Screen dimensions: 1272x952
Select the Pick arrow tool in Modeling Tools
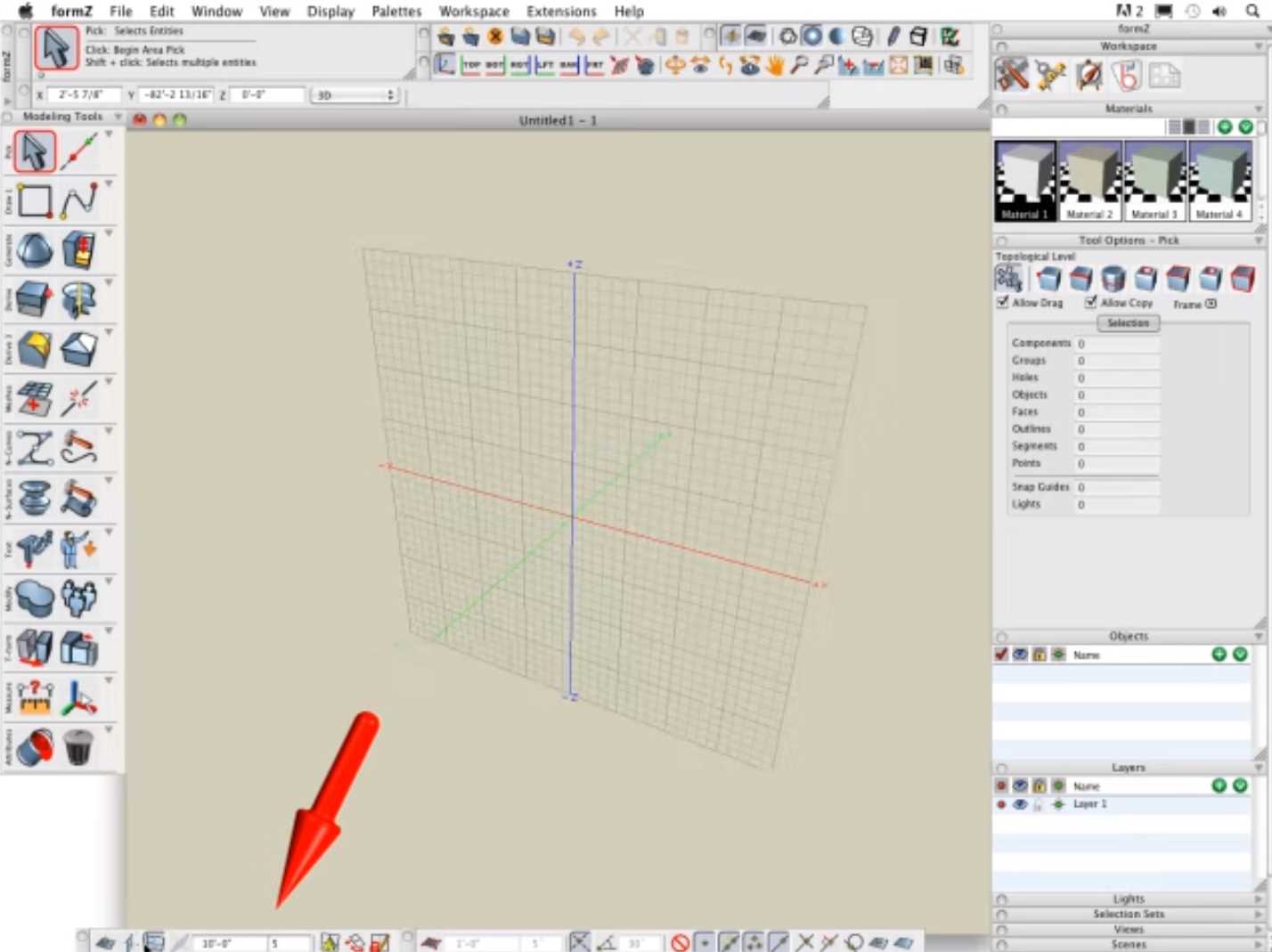pos(34,152)
